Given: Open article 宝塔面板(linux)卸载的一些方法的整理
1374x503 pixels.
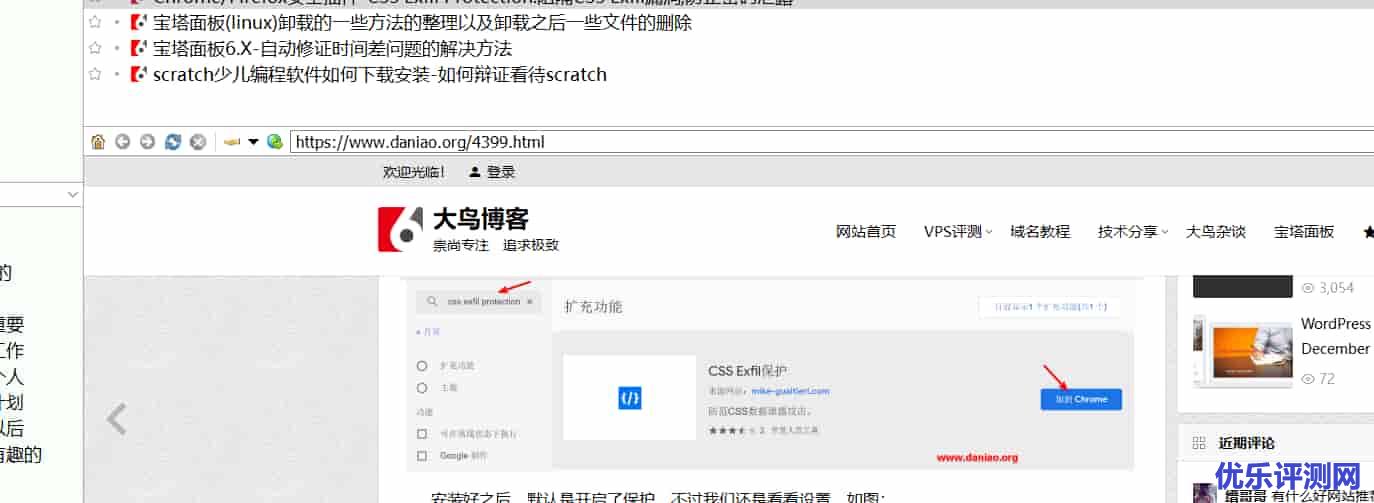Looking at the screenshot, I should [422, 22].
